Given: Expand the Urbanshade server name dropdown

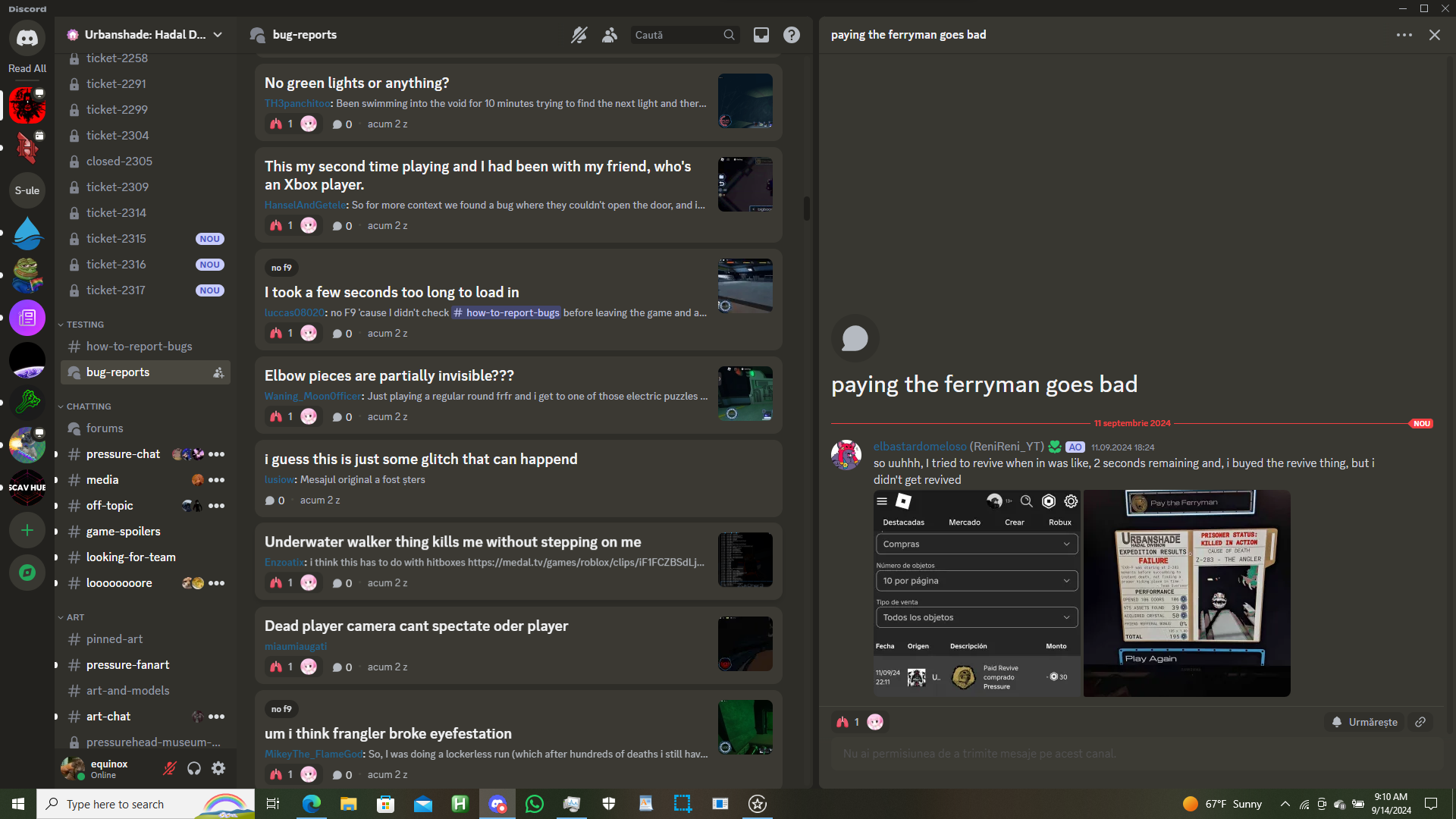Looking at the screenshot, I should [218, 35].
